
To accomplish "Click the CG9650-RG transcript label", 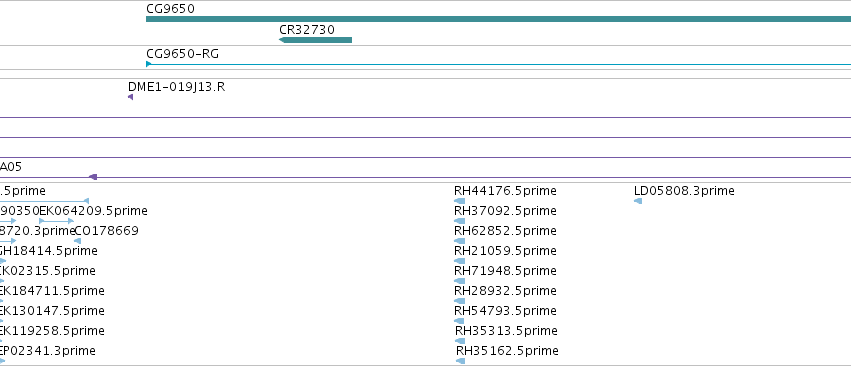I will point(182,54).
